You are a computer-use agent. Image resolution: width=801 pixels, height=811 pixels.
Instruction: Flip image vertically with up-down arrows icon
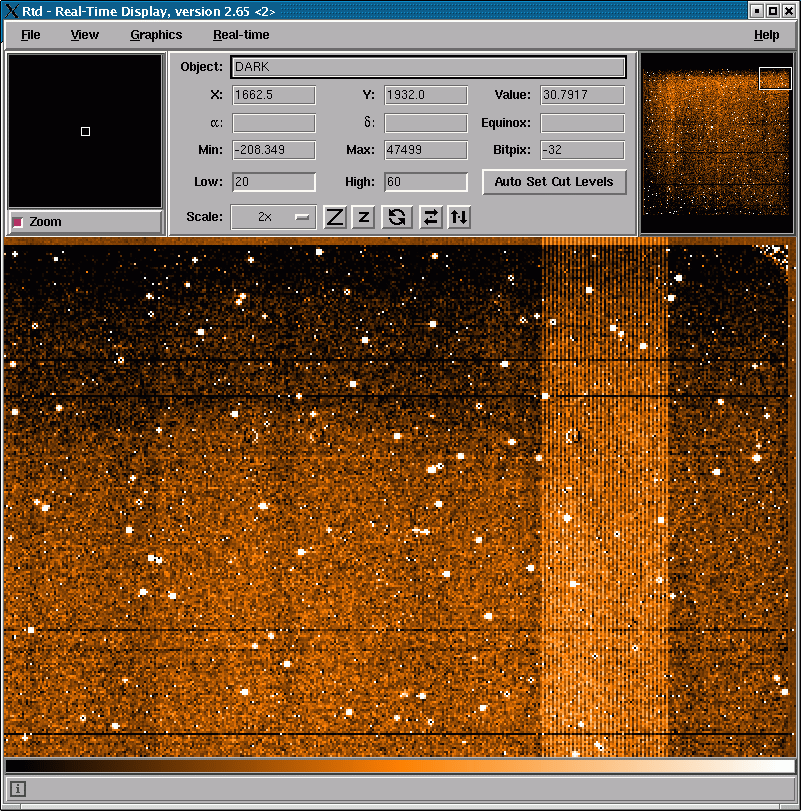tap(459, 217)
